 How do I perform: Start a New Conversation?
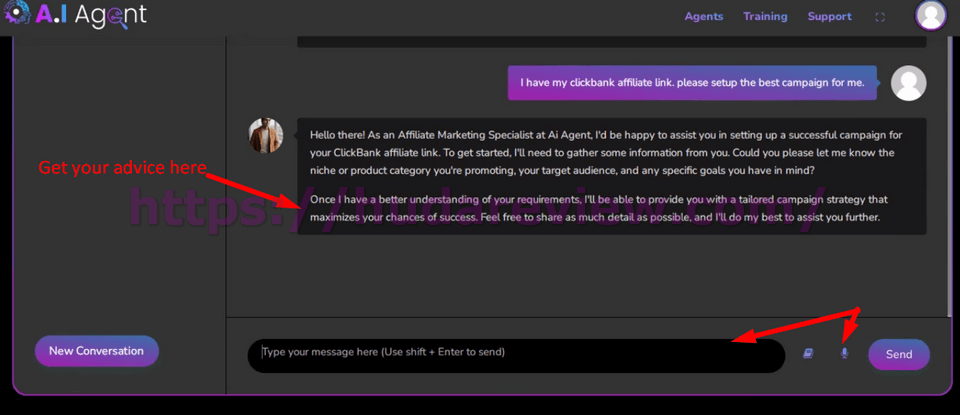(97, 351)
